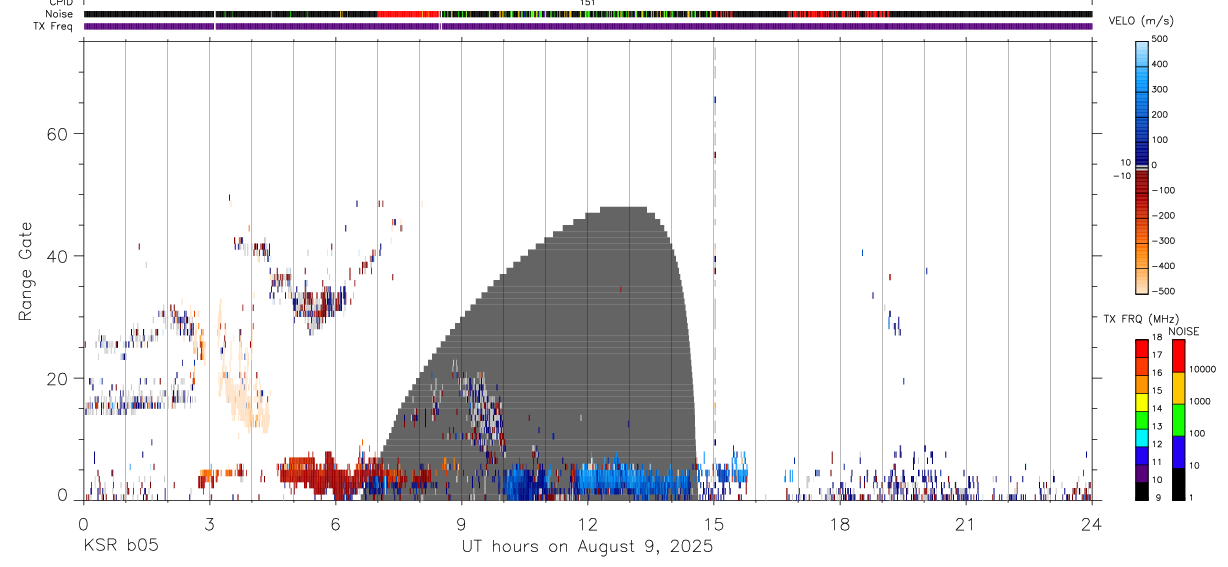Click the "UT hours on August 9, 2025" label

(x=587, y=546)
